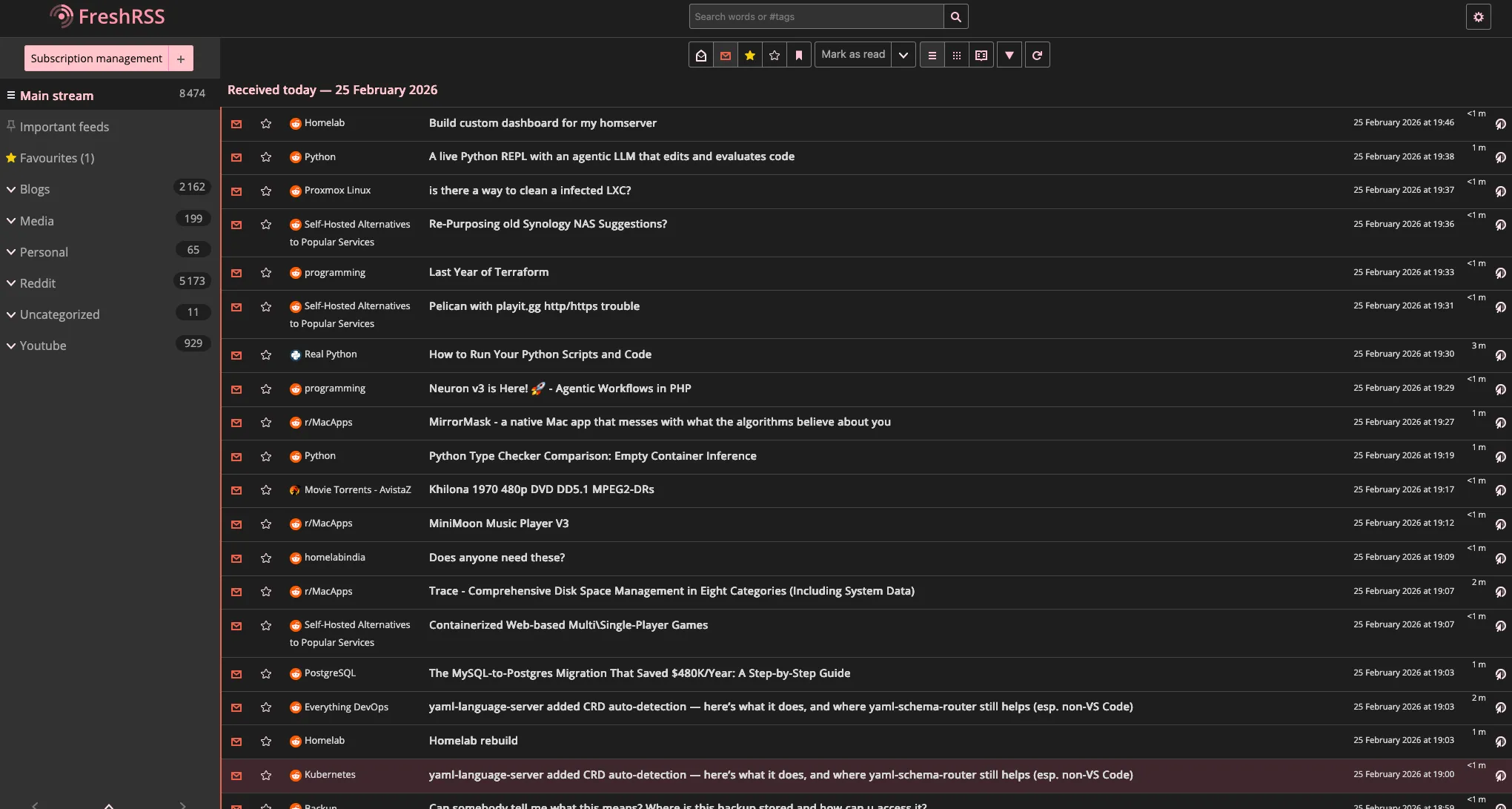Open Mark as read dropdown arrow
1512x809 pixels.
903,55
